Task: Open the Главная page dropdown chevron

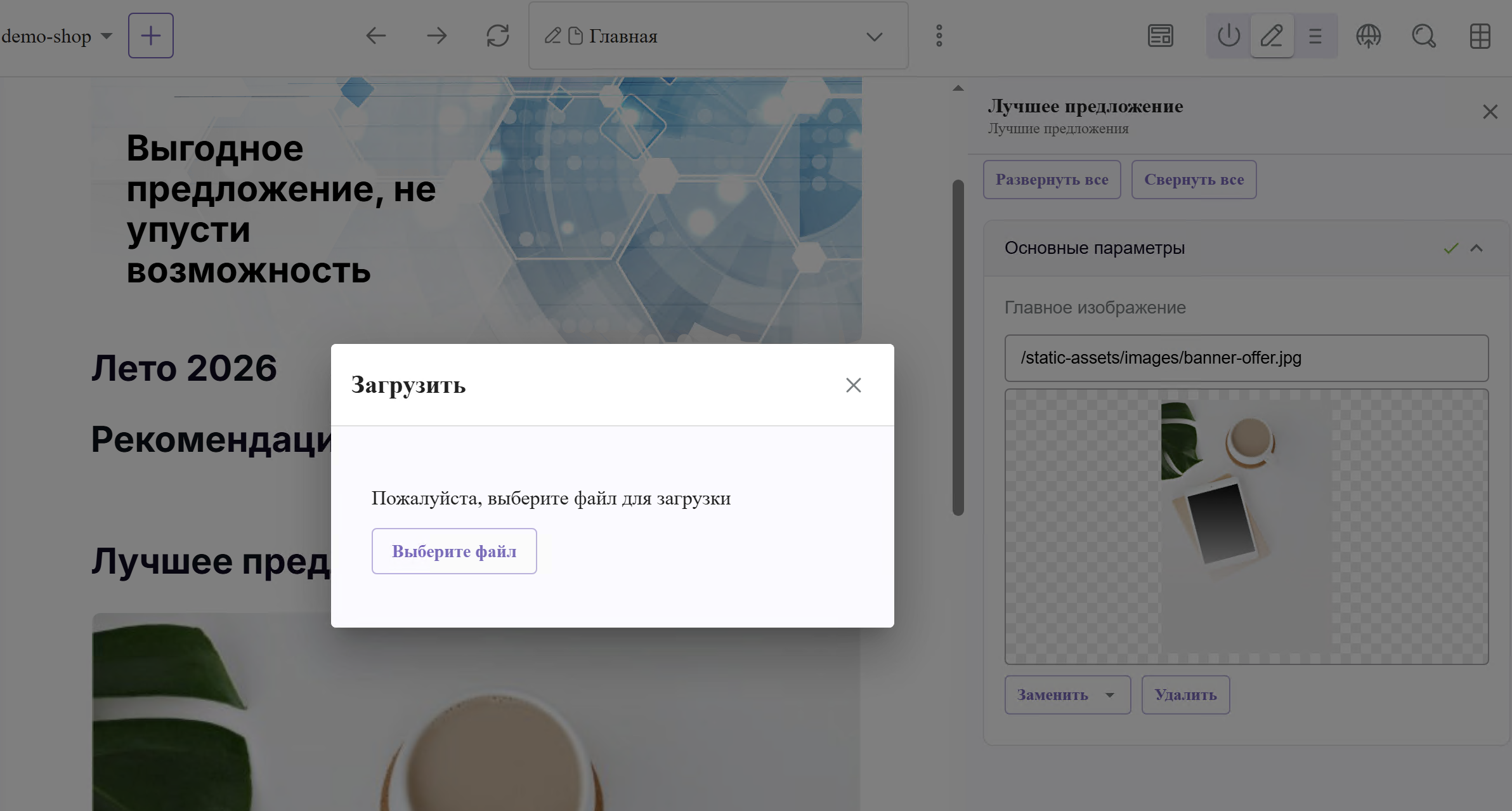Action: (875, 36)
